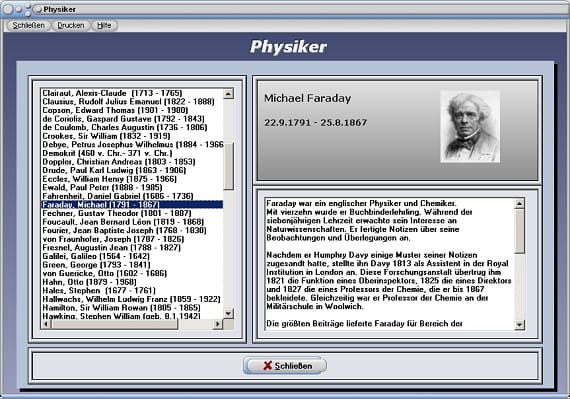Click the biography text scroll down arrow
The height and width of the screenshot is (399, 570).
(x=519, y=325)
